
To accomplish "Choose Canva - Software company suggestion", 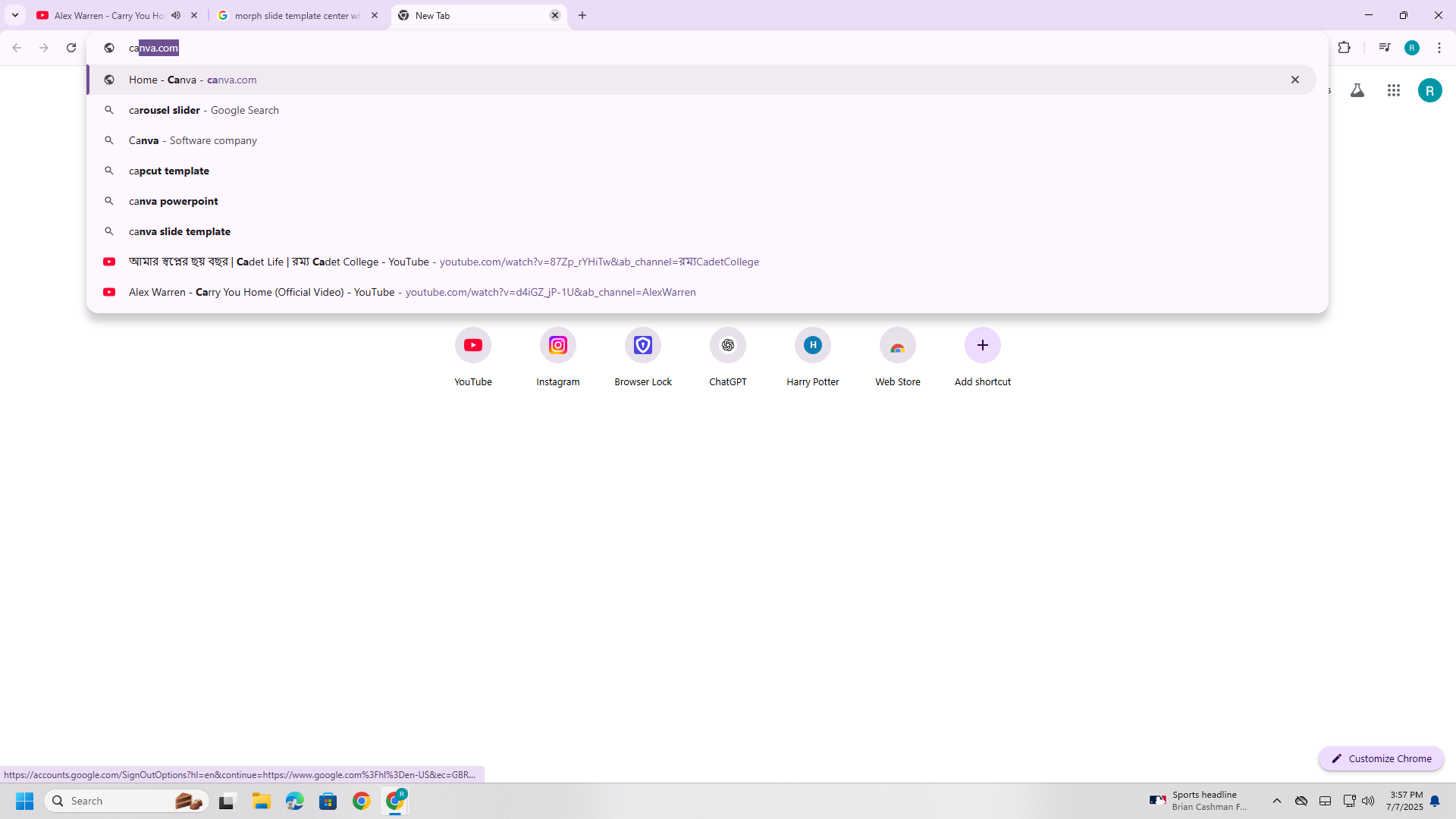I will pos(701,140).
